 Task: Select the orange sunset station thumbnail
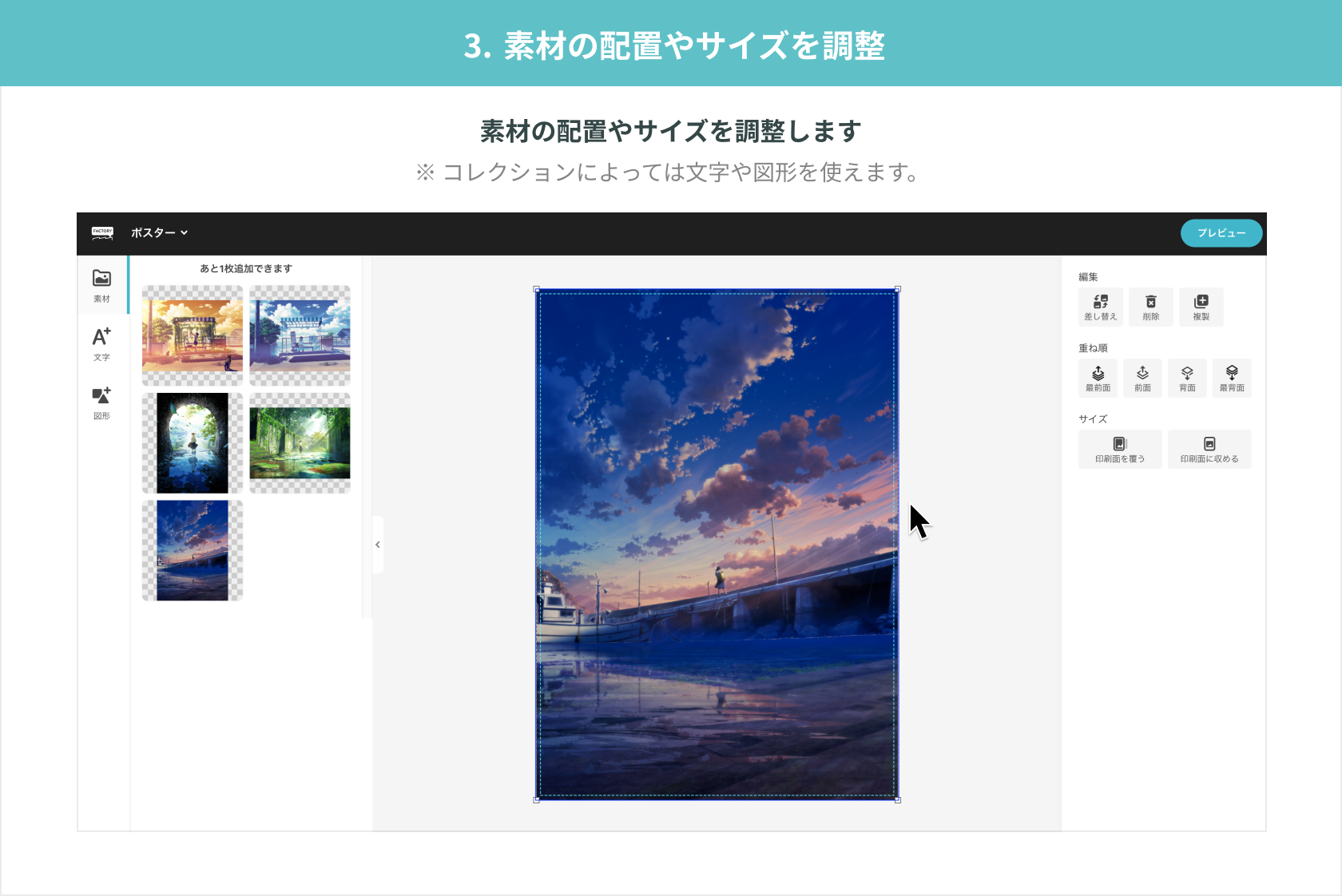193,335
